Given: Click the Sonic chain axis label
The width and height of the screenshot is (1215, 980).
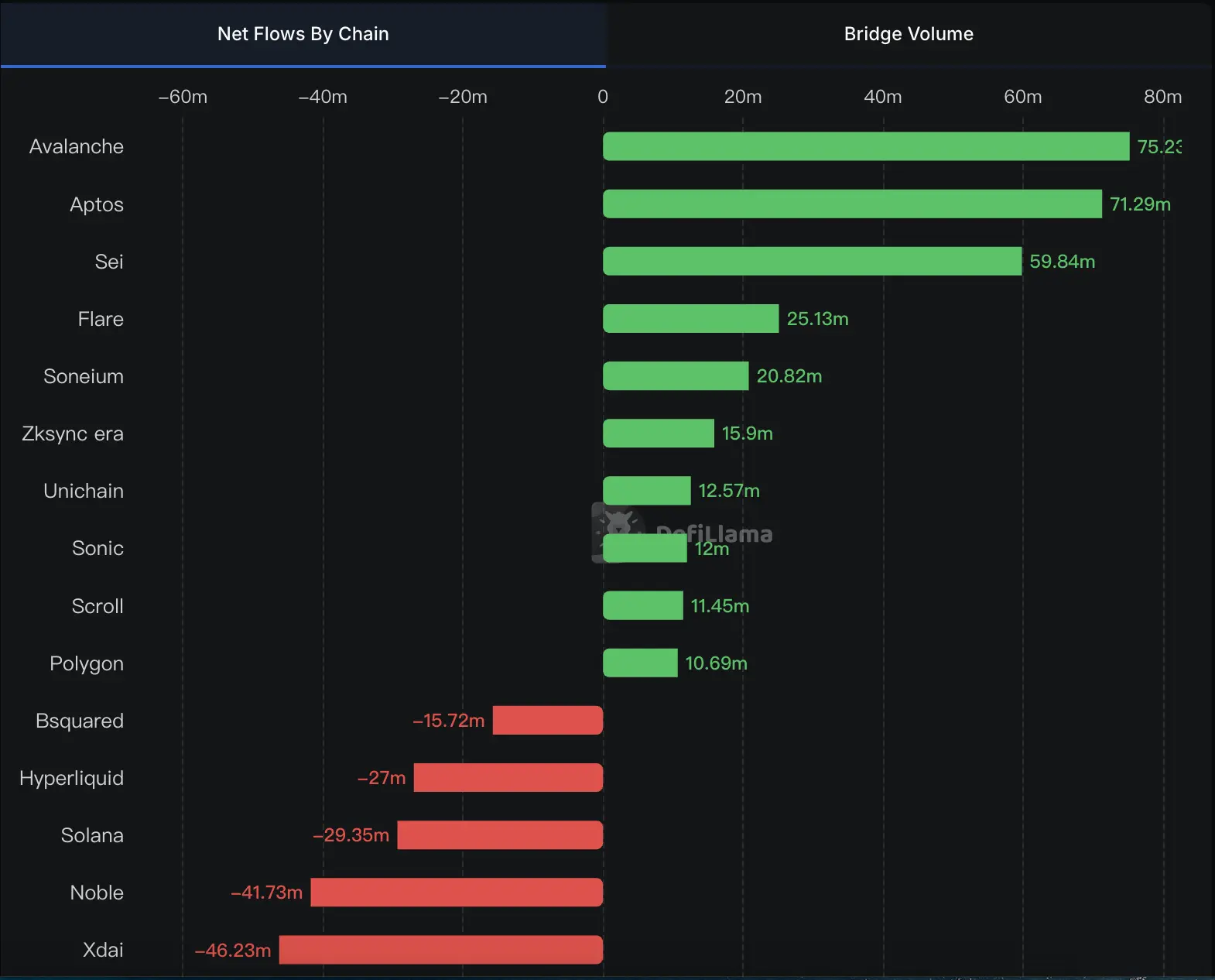Looking at the screenshot, I should click(98, 548).
